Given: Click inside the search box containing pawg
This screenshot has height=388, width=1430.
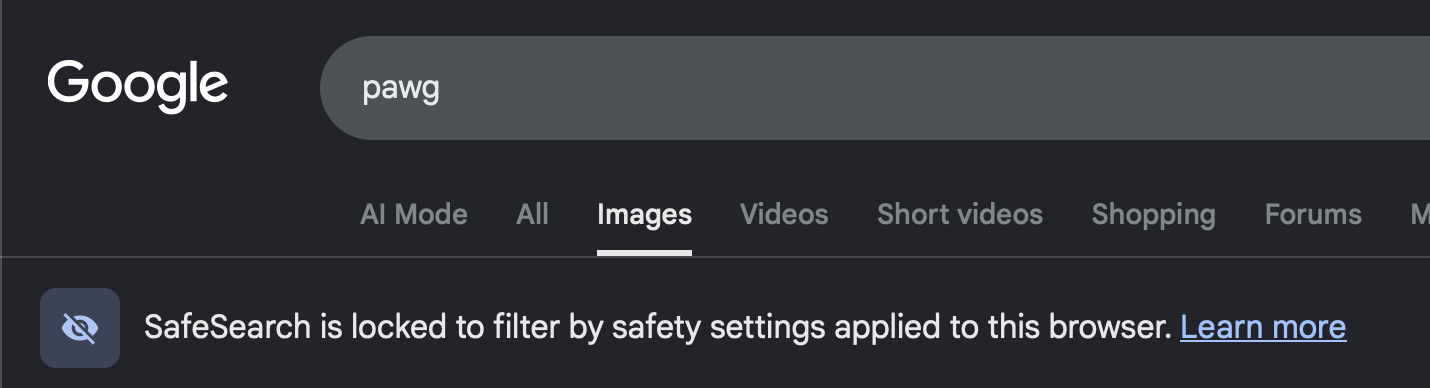Looking at the screenshot, I should pos(875,88).
